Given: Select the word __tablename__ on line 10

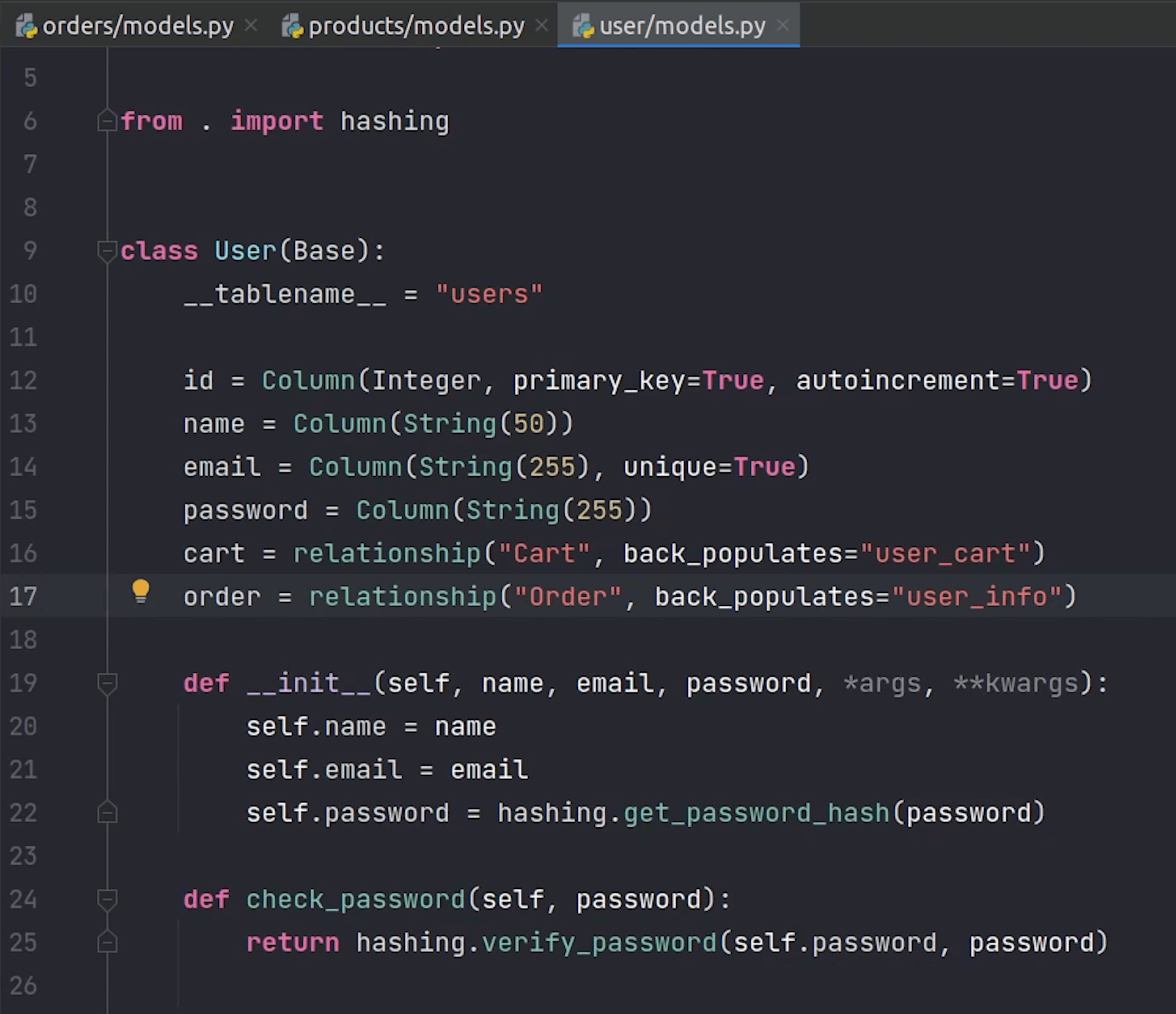Looking at the screenshot, I should click(285, 294).
